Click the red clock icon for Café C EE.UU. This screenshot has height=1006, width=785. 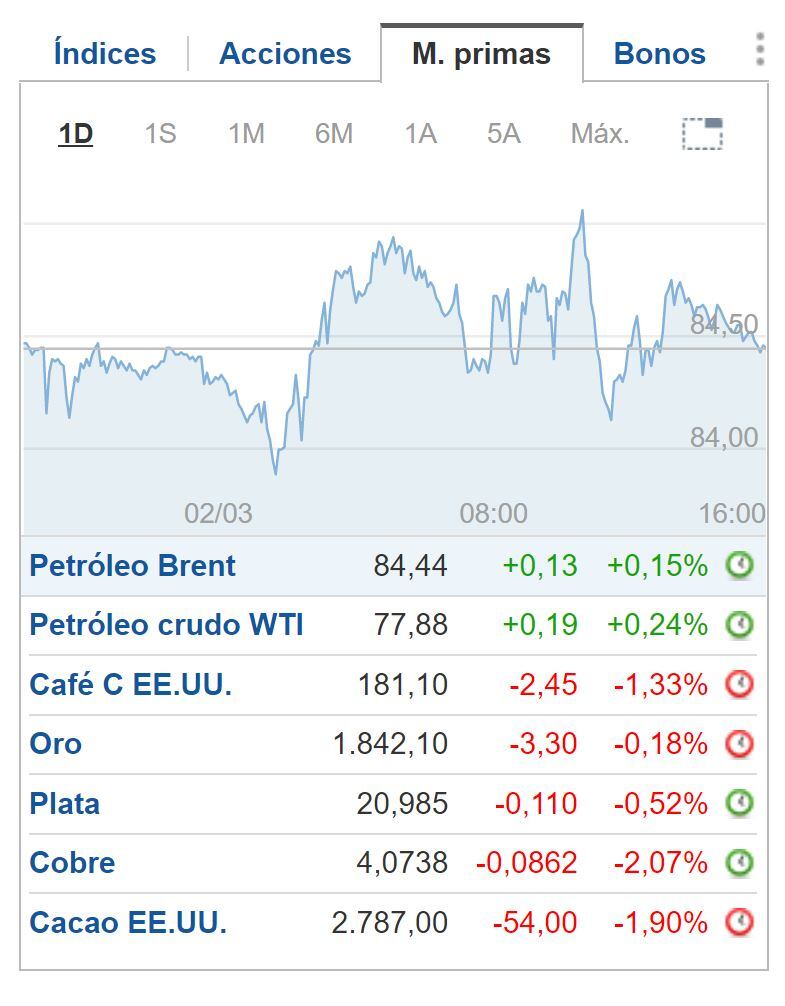pos(739,685)
